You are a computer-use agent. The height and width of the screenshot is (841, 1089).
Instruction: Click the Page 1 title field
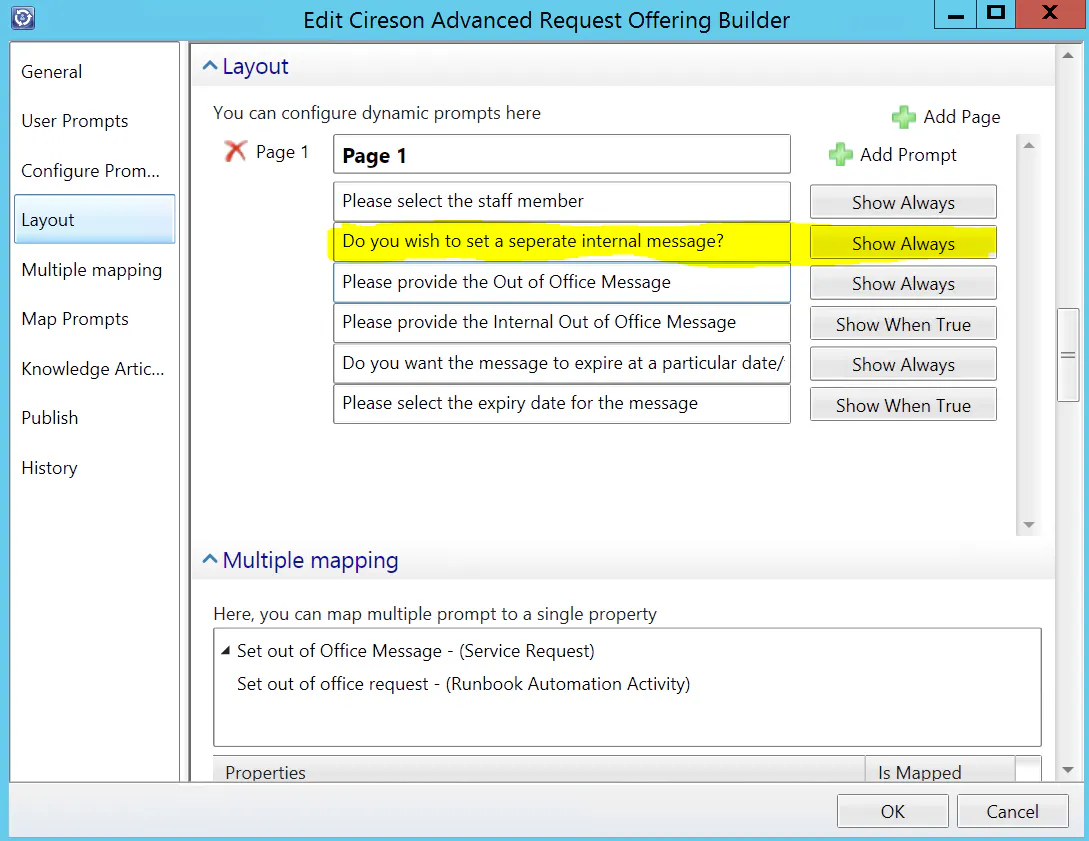[562, 154]
